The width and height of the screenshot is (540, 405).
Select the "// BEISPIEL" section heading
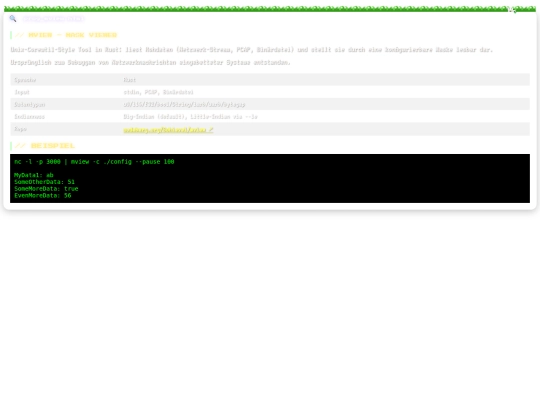[x=45, y=146]
